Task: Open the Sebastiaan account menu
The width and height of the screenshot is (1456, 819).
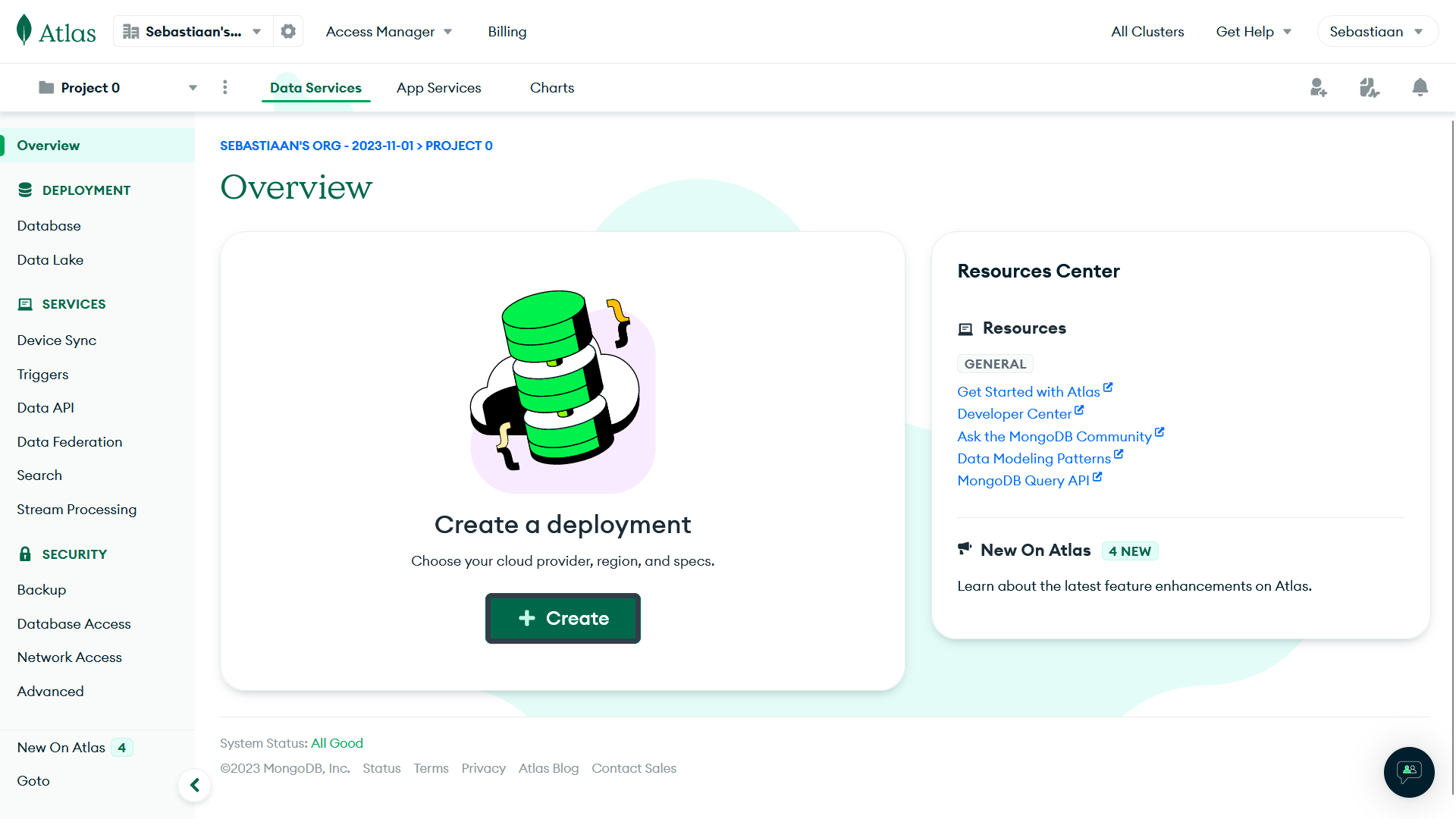Action: (1377, 31)
